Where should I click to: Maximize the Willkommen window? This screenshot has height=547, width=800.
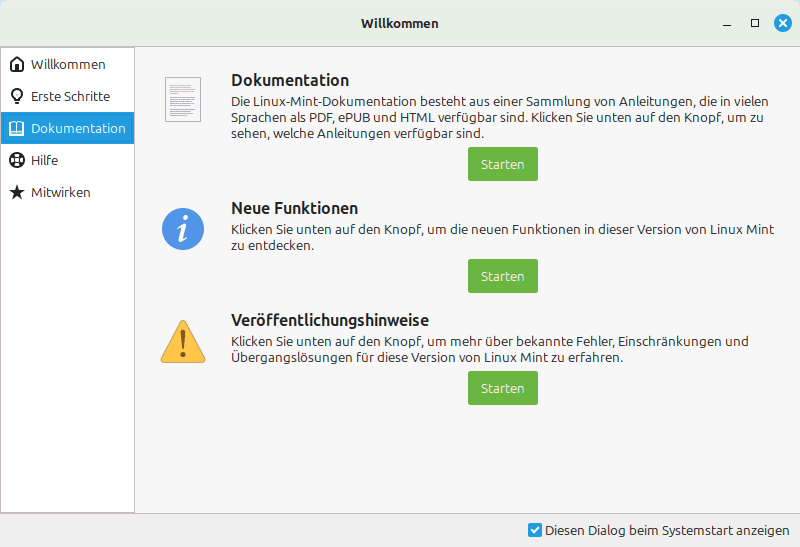[x=755, y=23]
